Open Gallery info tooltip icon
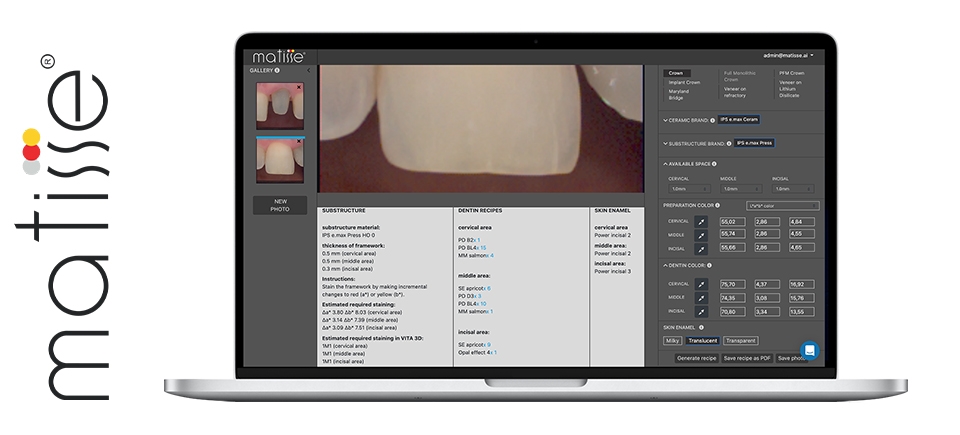 click(x=277, y=70)
